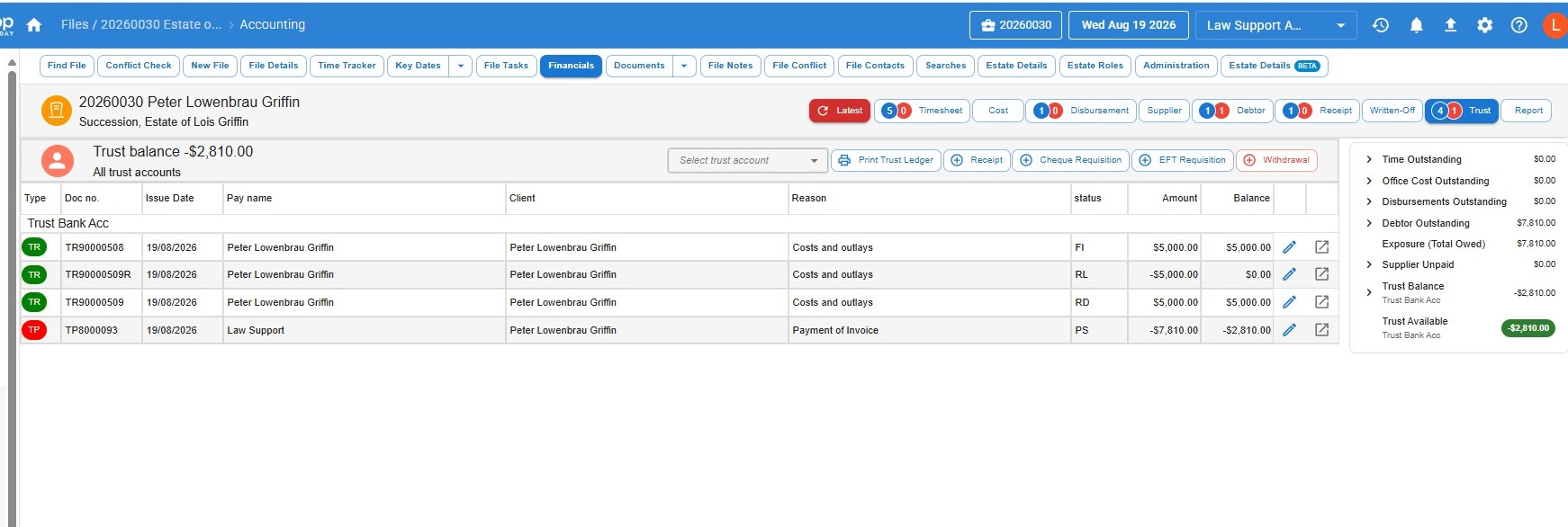Open the Select trust account dropdown
This screenshot has width=1568, height=527.
click(x=747, y=160)
